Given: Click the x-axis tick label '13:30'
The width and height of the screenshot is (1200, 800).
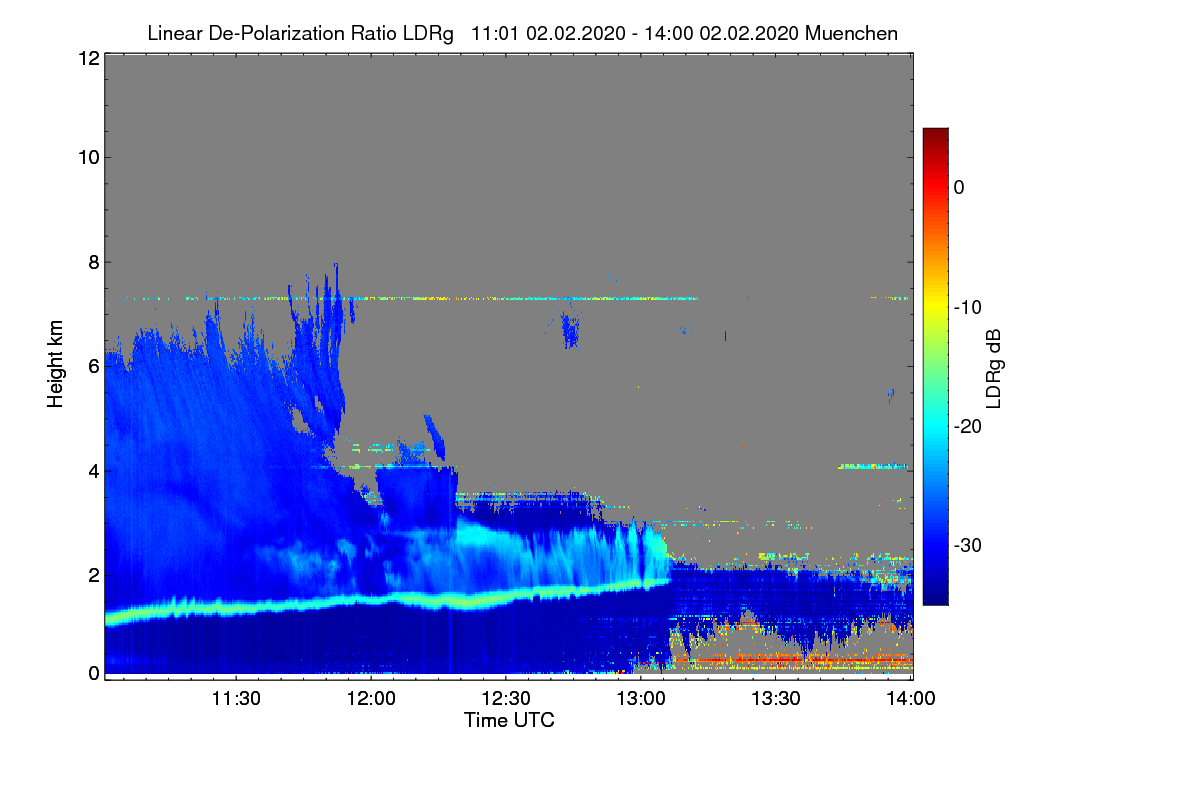Looking at the screenshot, I should click(x=776, y=698).
